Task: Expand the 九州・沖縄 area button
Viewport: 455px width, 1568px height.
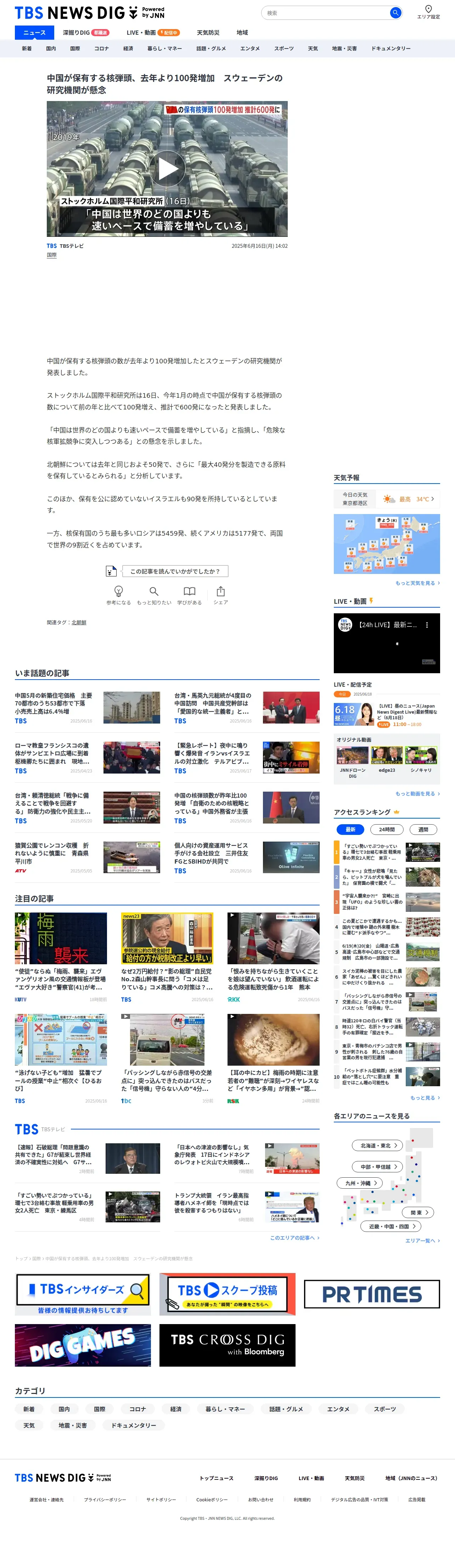Action: coord(360,1183)
